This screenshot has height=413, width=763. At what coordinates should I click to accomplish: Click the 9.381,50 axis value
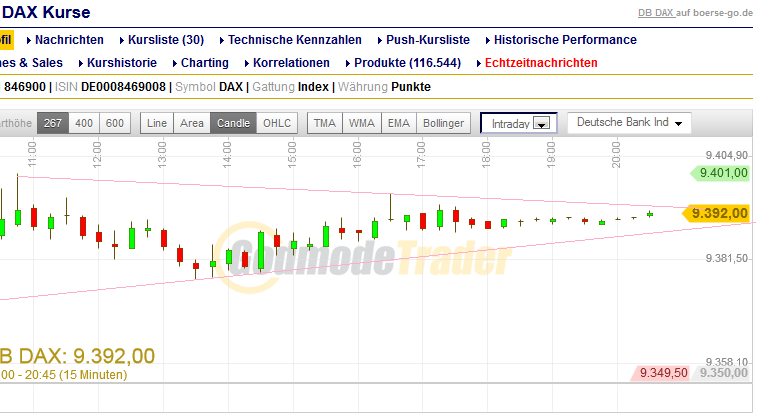(x=727, y=258)
